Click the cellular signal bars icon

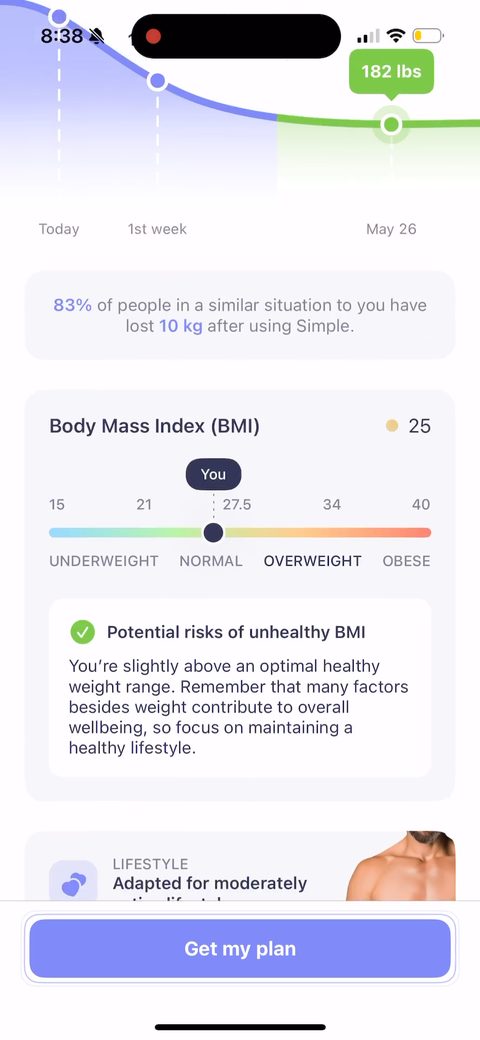pyautogui.click(x=369, y=36)
